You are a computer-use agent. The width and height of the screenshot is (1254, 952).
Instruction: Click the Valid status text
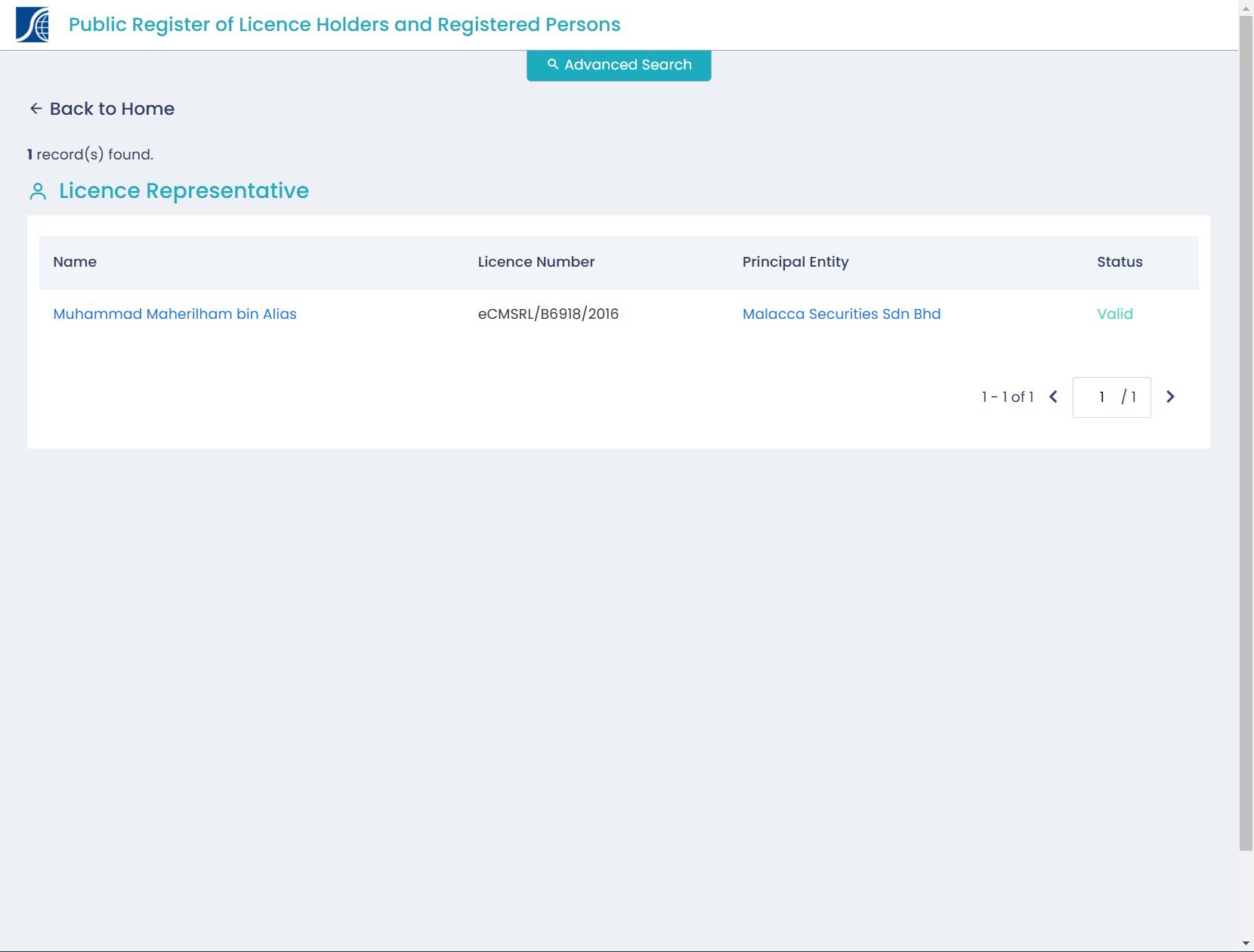point(1114,314)
